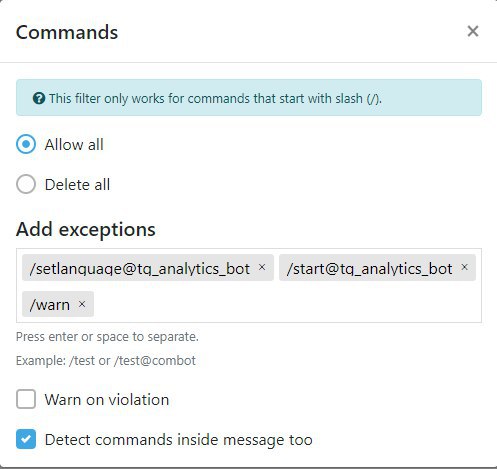Click the Example /test@combot hint text

(106, 361)
